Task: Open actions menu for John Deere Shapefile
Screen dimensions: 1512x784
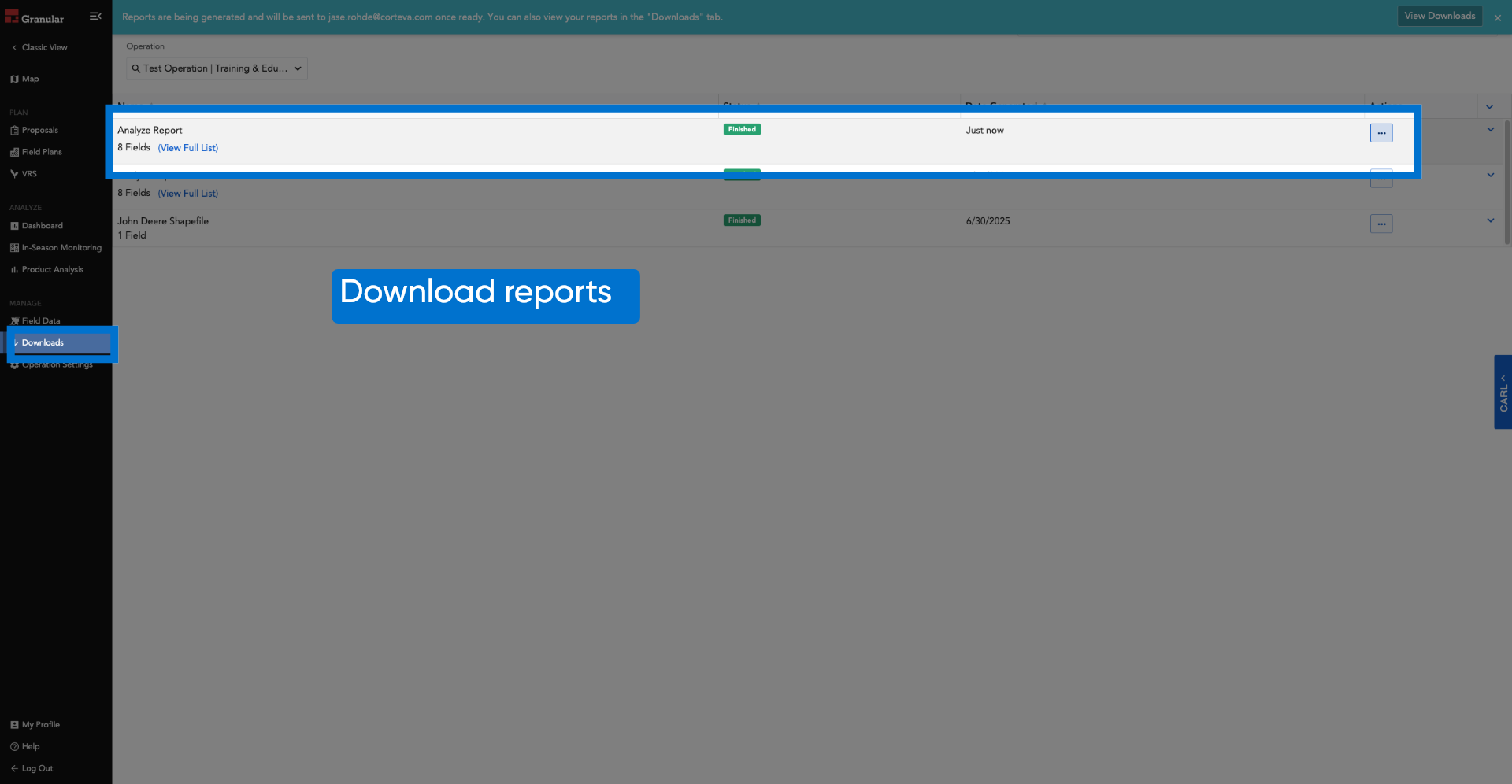Action: (1381, 224)
